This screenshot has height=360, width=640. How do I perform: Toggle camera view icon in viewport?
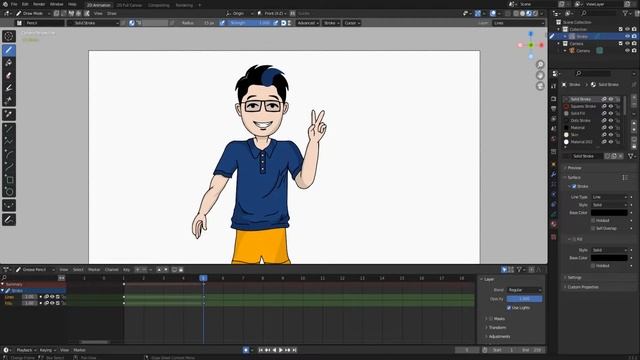(x=540, y=86)
